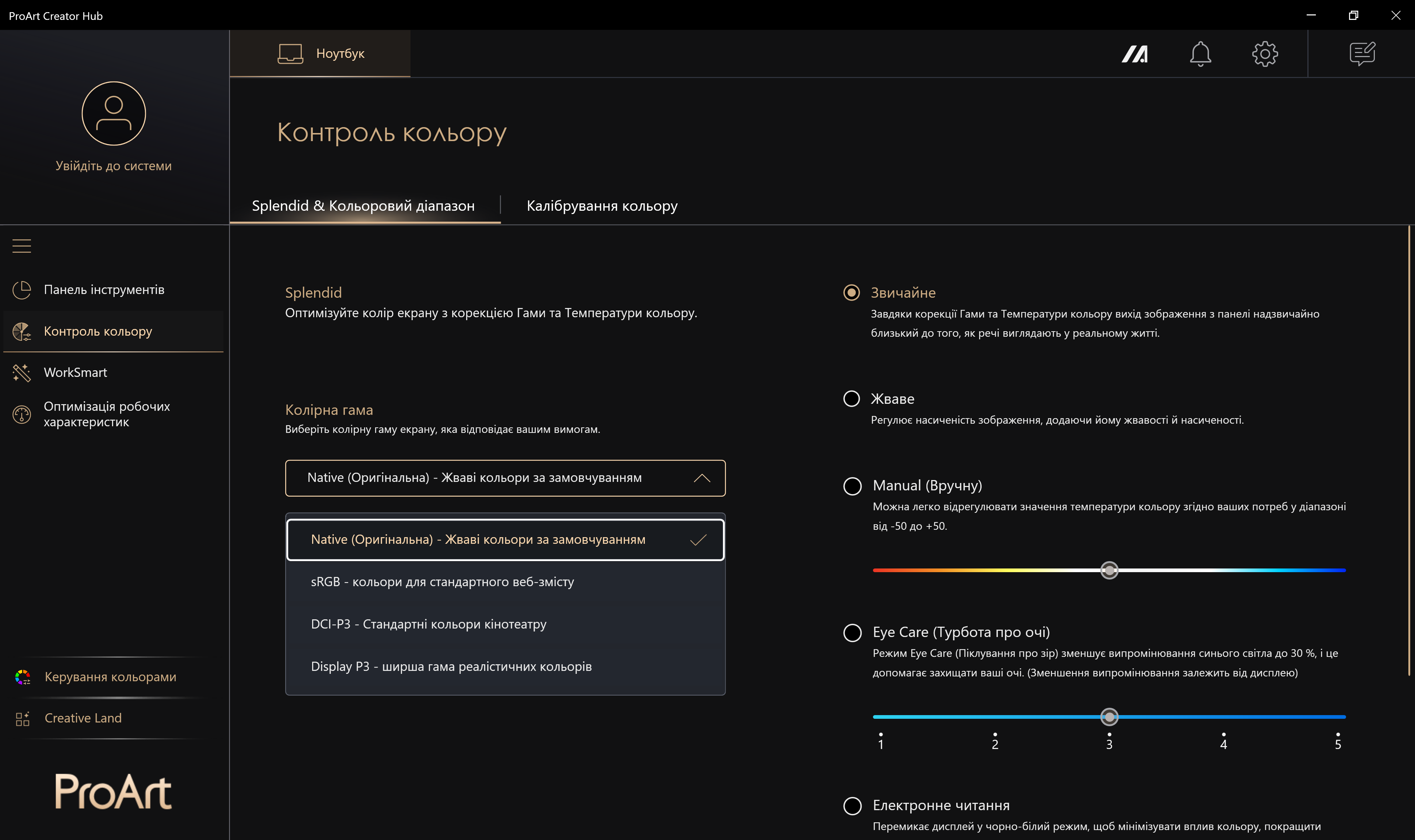
Task: Click the WorkSmart magic wand icon
Action: [21, 372]
